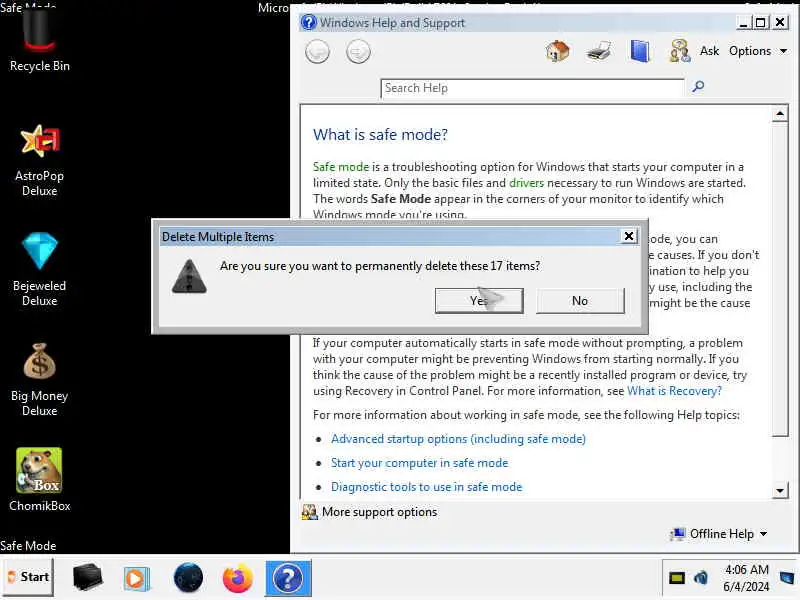Click the Ask label in Help toolbar
This screenshot has height=600, width=800.
(709, 51)
